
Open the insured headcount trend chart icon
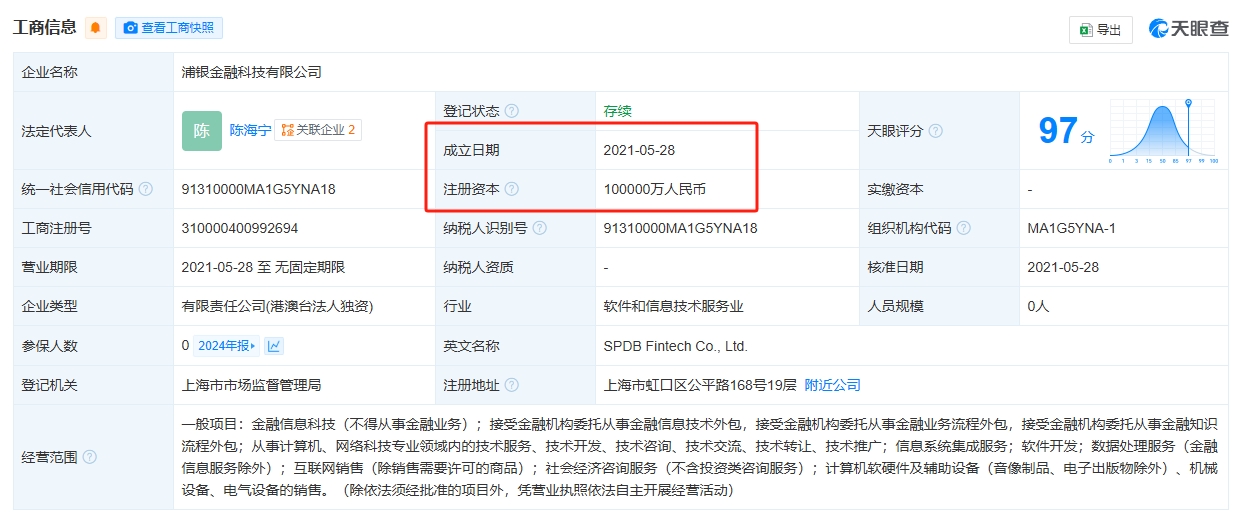tap(274, 346)
